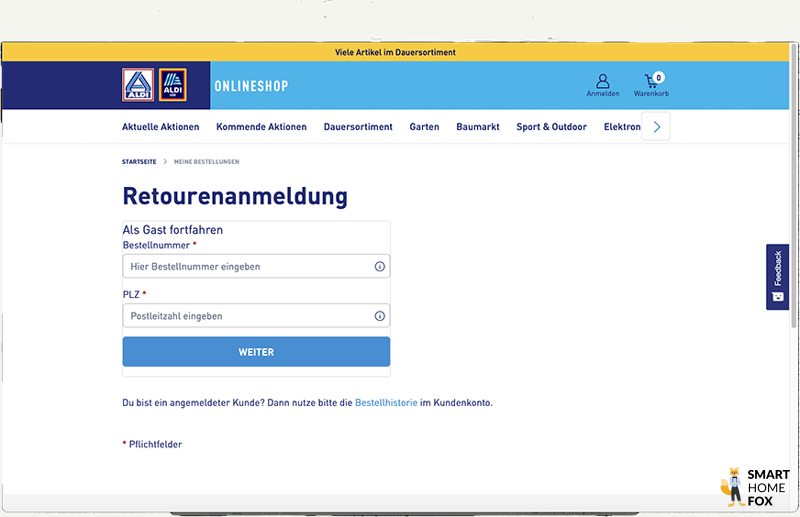Open Garten category
The image size is (800, 517).
point(424,127)
